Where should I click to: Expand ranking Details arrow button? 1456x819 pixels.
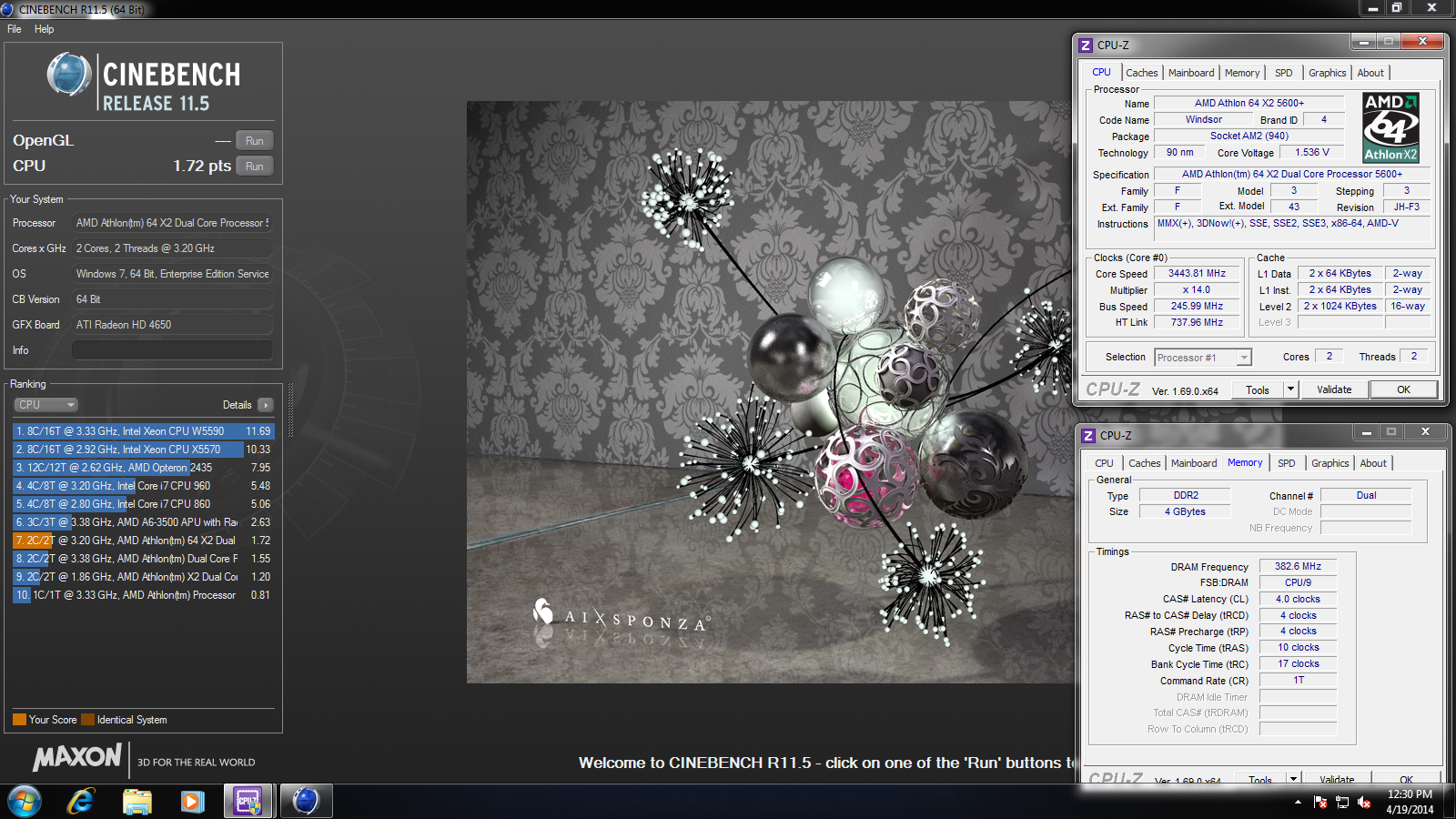pyautogui.click(x=266, y=405)
